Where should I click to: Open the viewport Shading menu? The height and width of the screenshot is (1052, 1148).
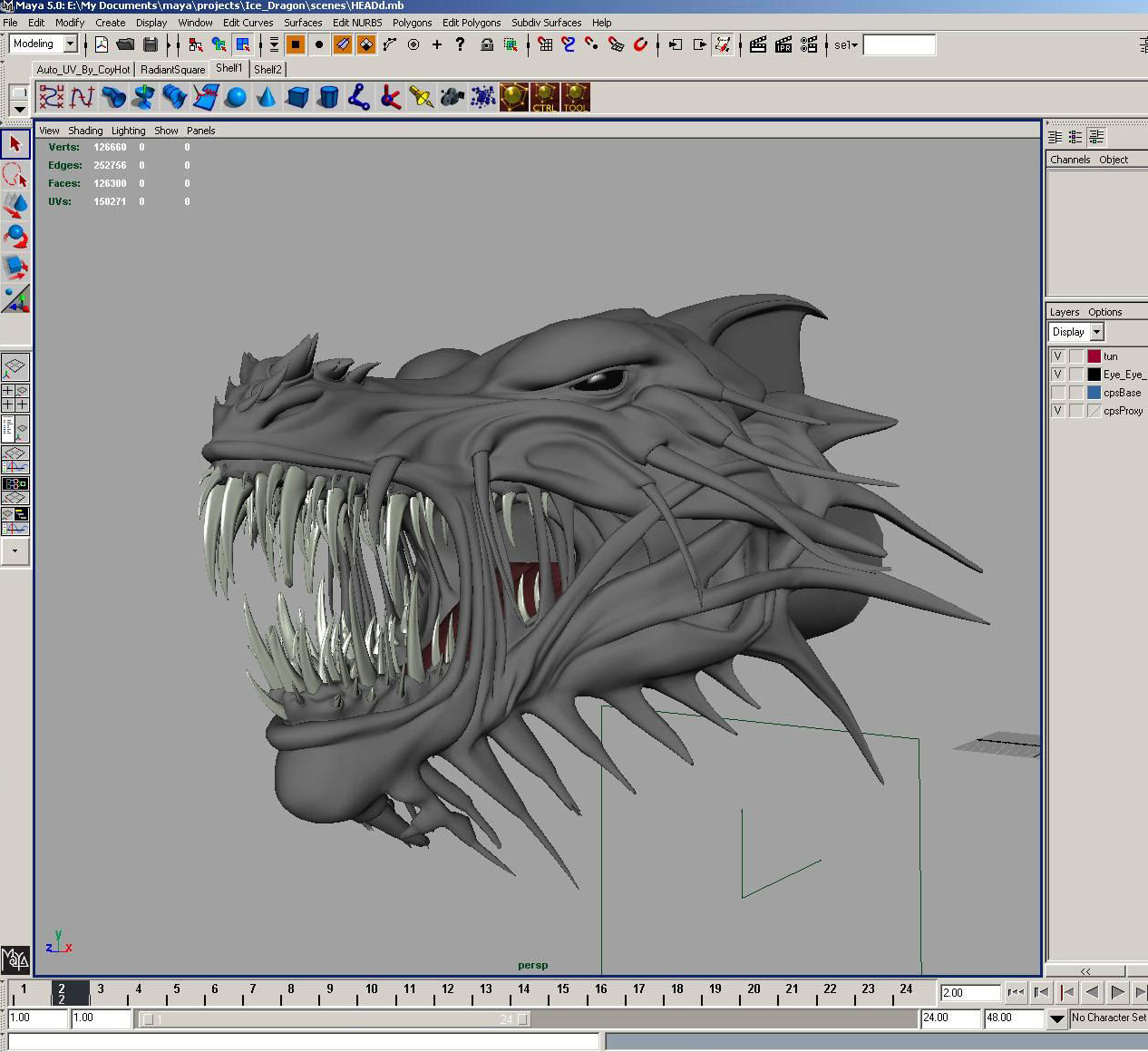pyautogui.click(x=85, y=131)
